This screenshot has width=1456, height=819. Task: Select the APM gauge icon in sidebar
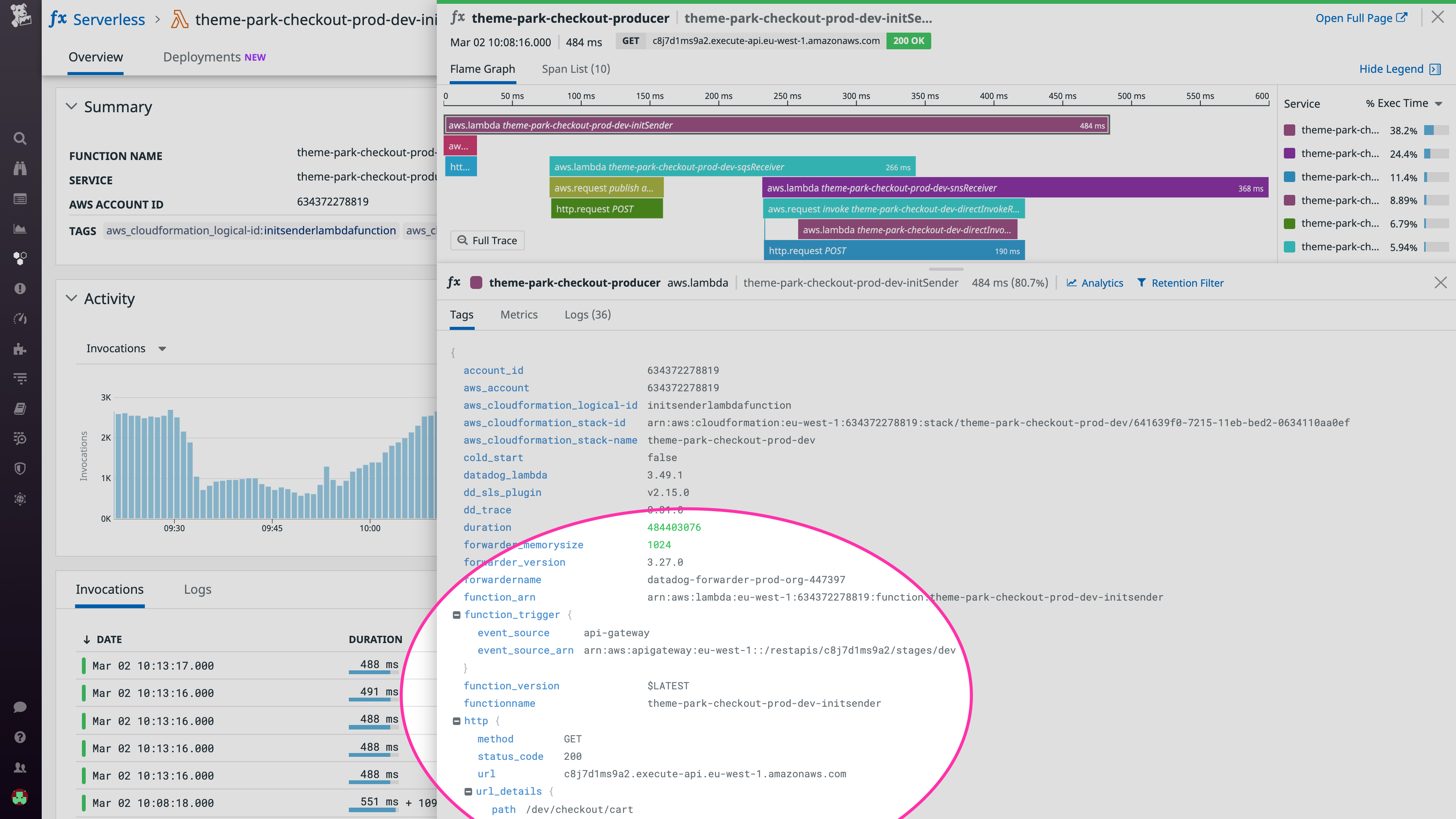[20, 318]
